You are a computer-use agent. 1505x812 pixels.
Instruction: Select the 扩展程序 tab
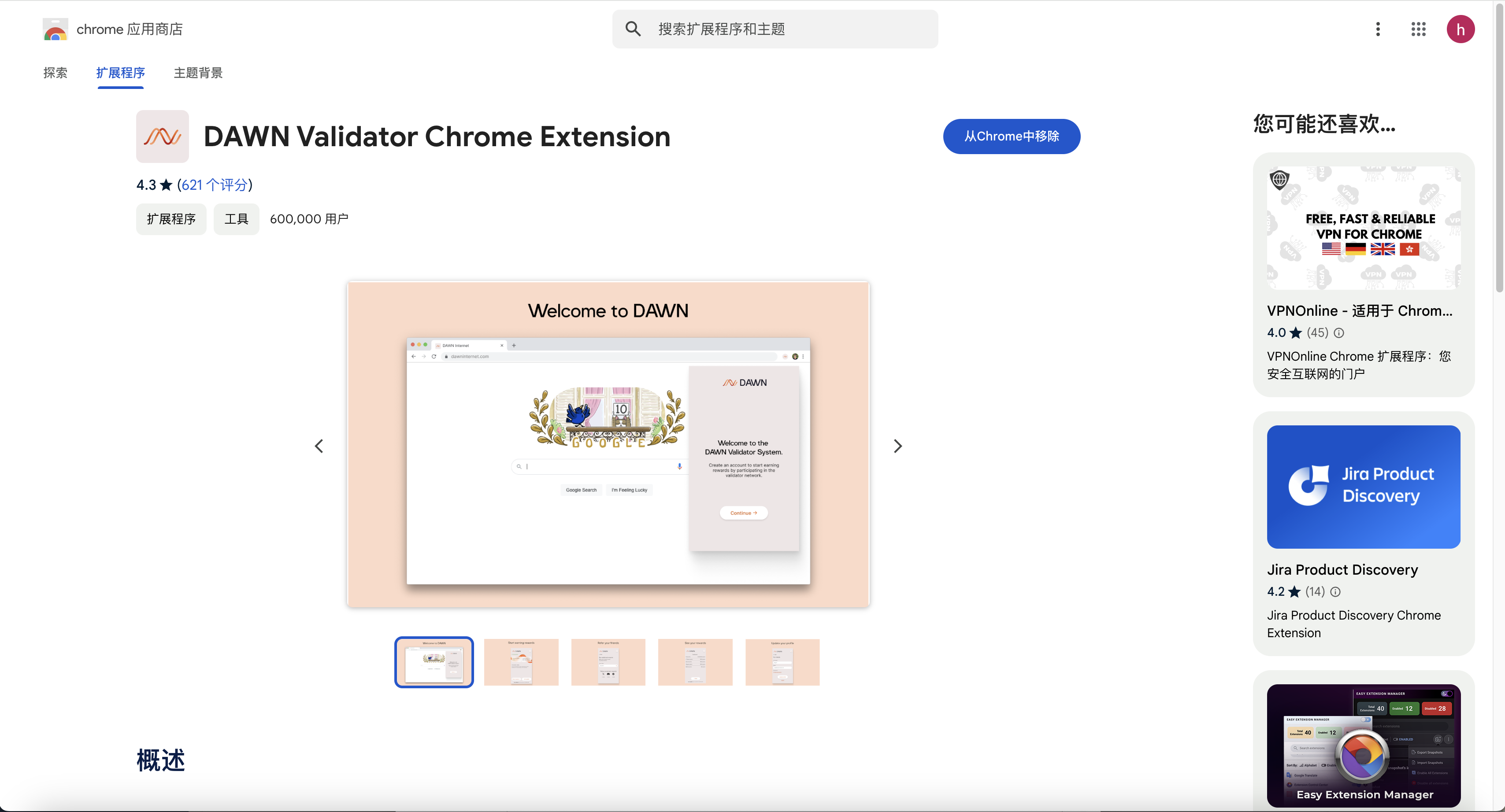(120, 73)
